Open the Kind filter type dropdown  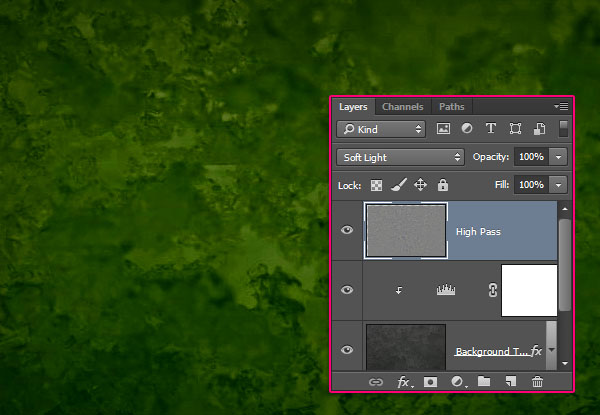tap(380, 129)
